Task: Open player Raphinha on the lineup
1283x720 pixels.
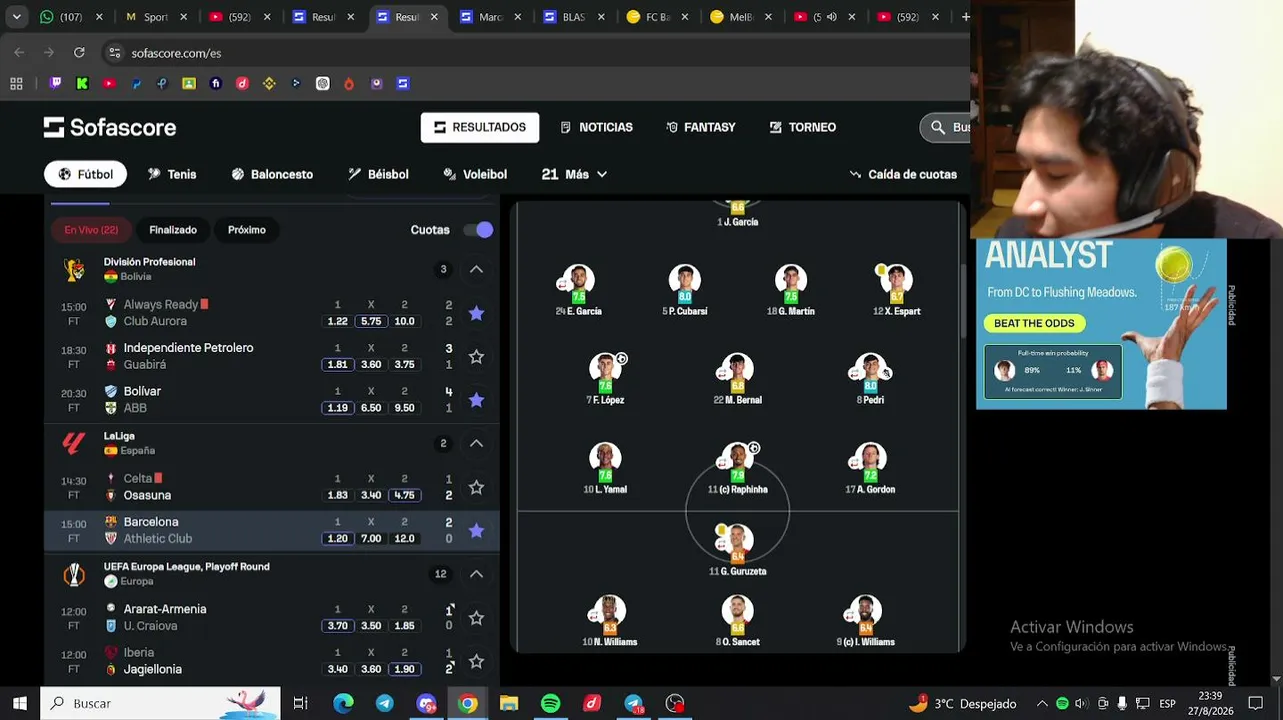Action: (x=738, y=468)
